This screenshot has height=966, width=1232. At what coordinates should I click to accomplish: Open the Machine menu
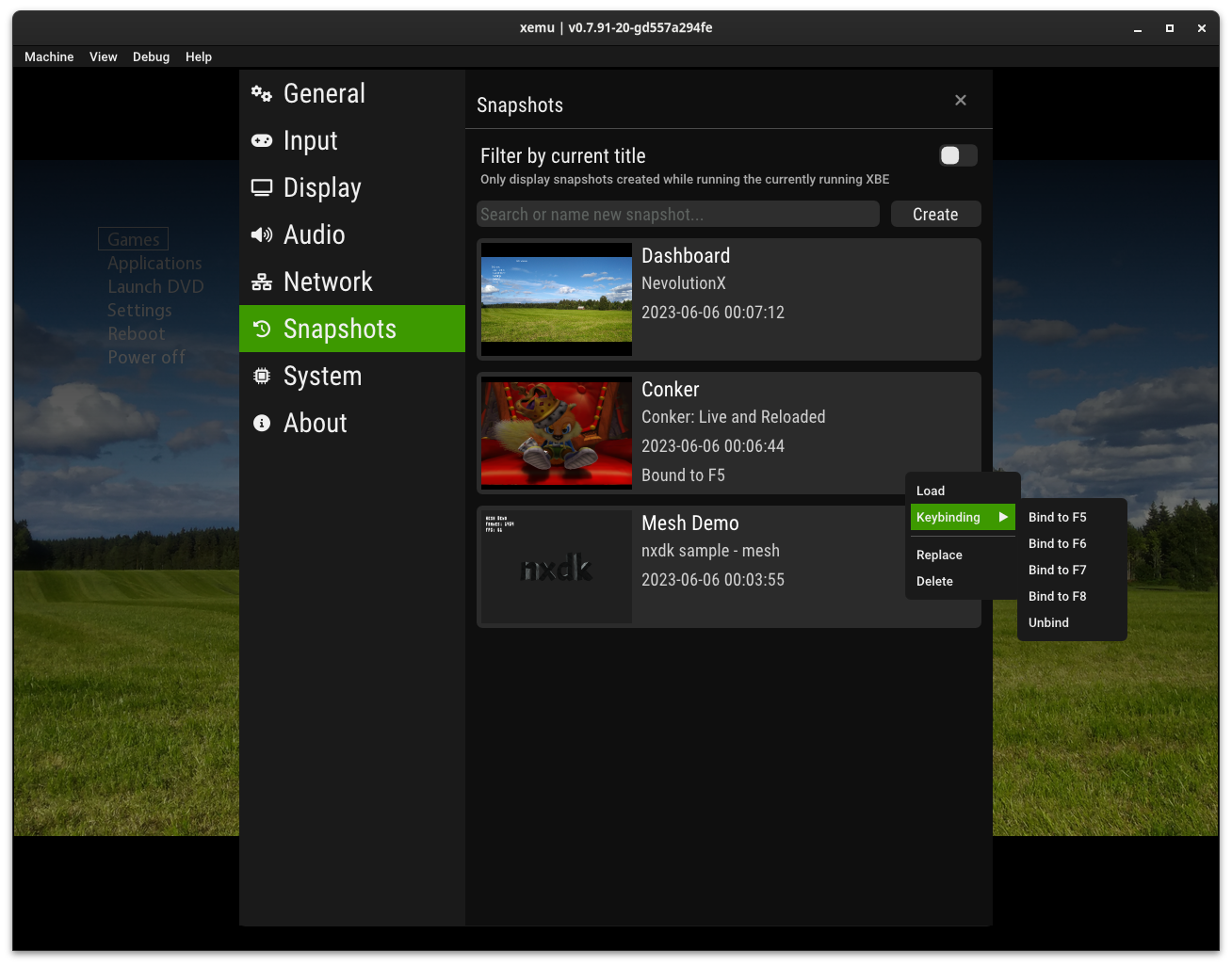(x=49, y=56)
